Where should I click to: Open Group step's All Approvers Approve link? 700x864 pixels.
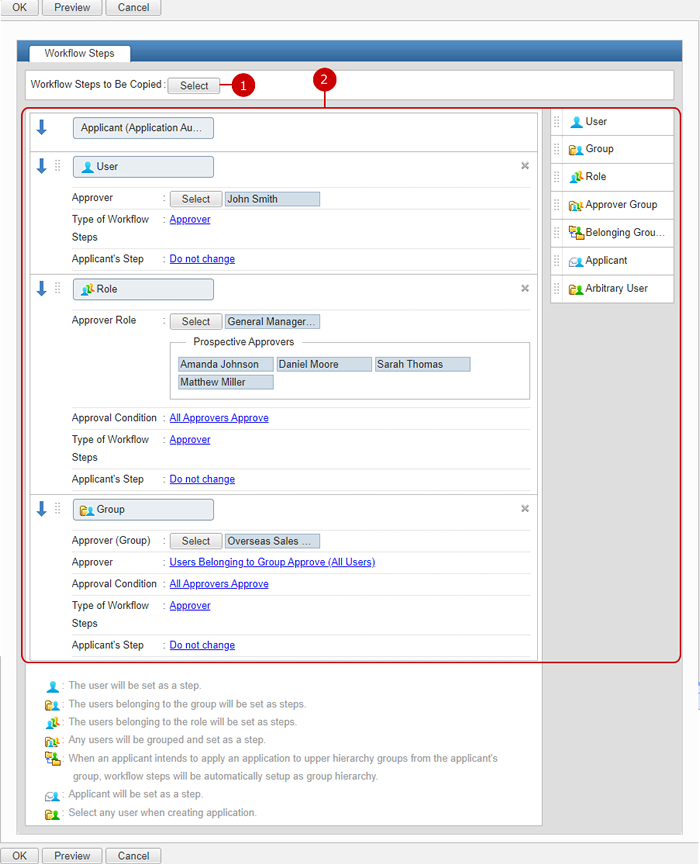[x=219, y=584]
